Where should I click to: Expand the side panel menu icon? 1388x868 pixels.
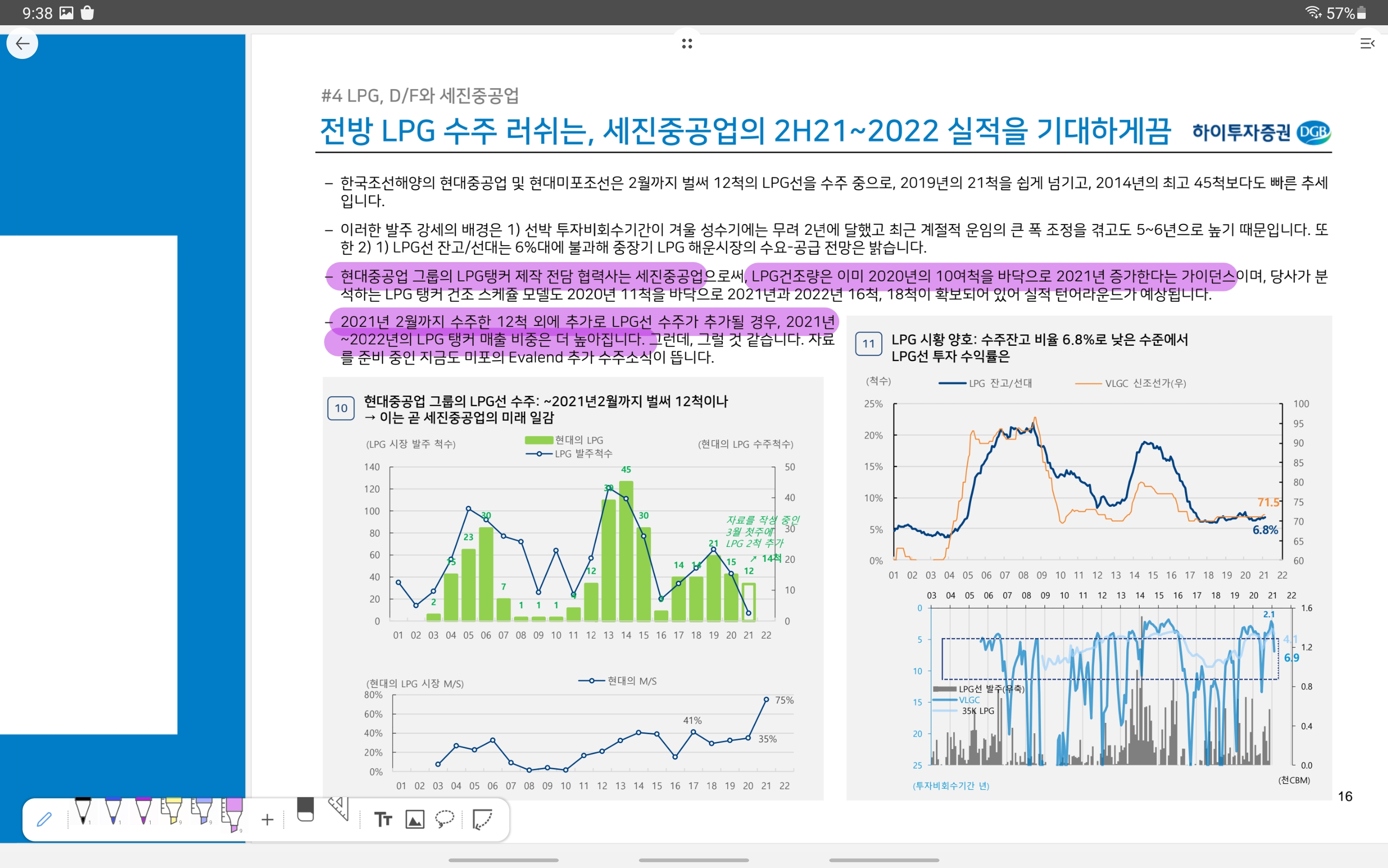point(1367,44)
